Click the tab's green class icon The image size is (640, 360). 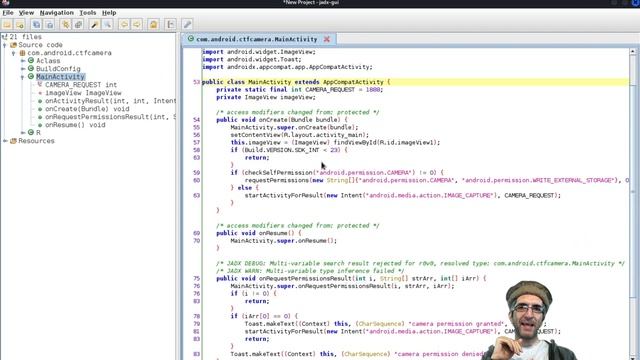191,39
